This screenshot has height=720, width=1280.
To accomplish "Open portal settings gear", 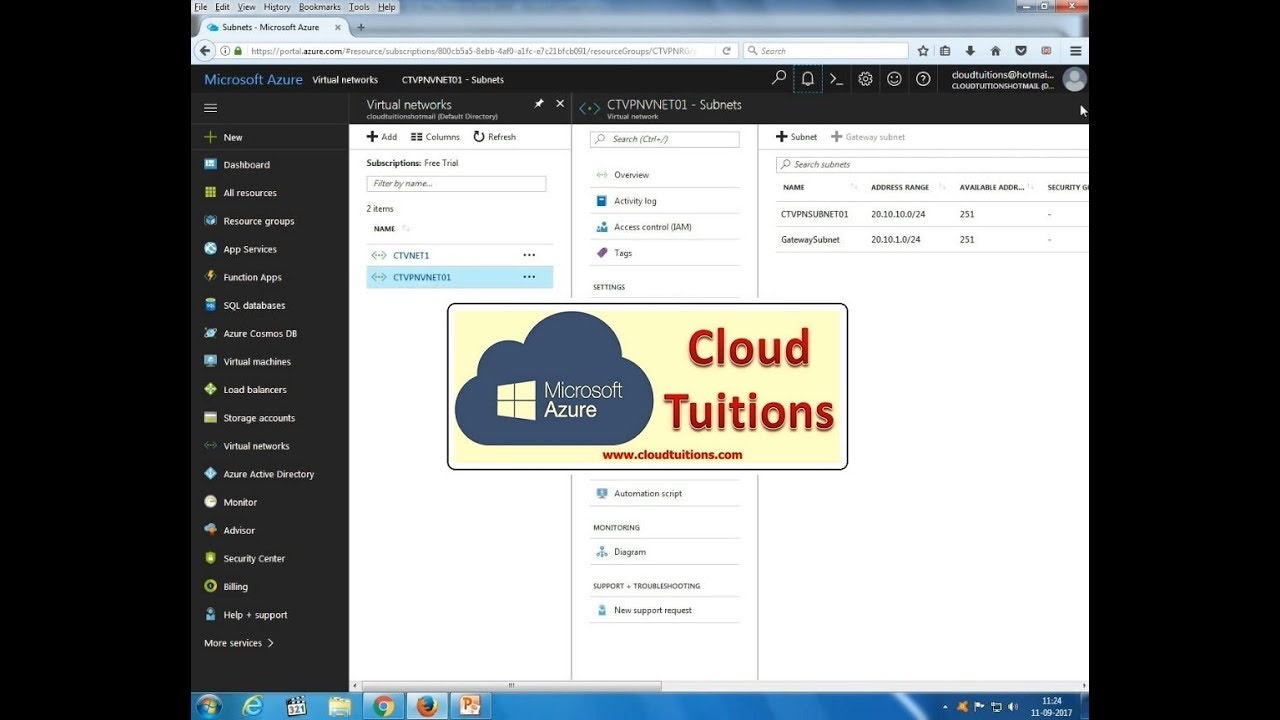I will [x=866, y=79].
